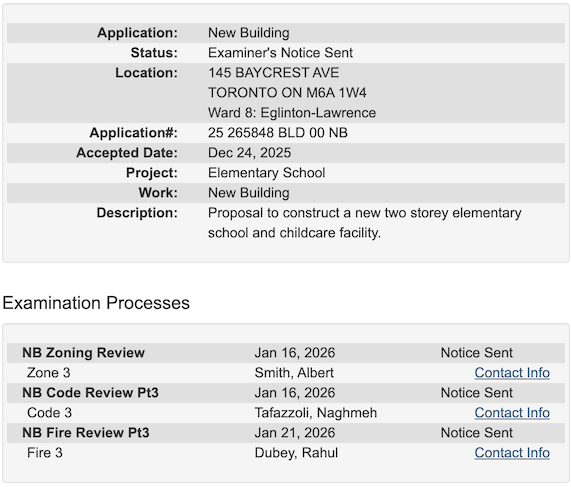This screenshot has width=571, height=487.
Task: Click the Elementary School project value
Action: [x=266, y=173]
